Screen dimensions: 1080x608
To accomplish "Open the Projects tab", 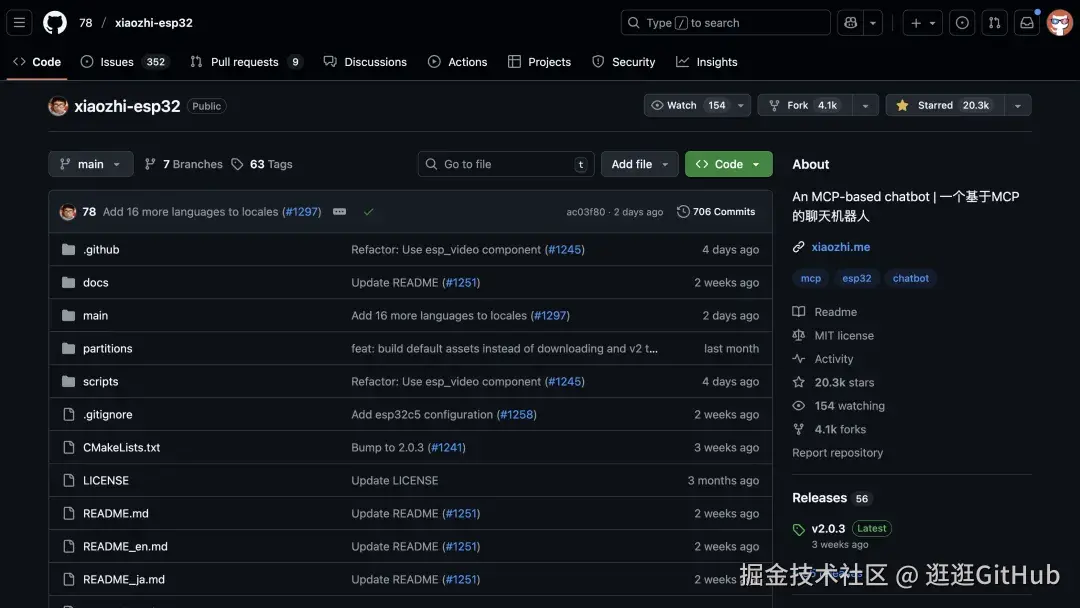I will [539, 62].
